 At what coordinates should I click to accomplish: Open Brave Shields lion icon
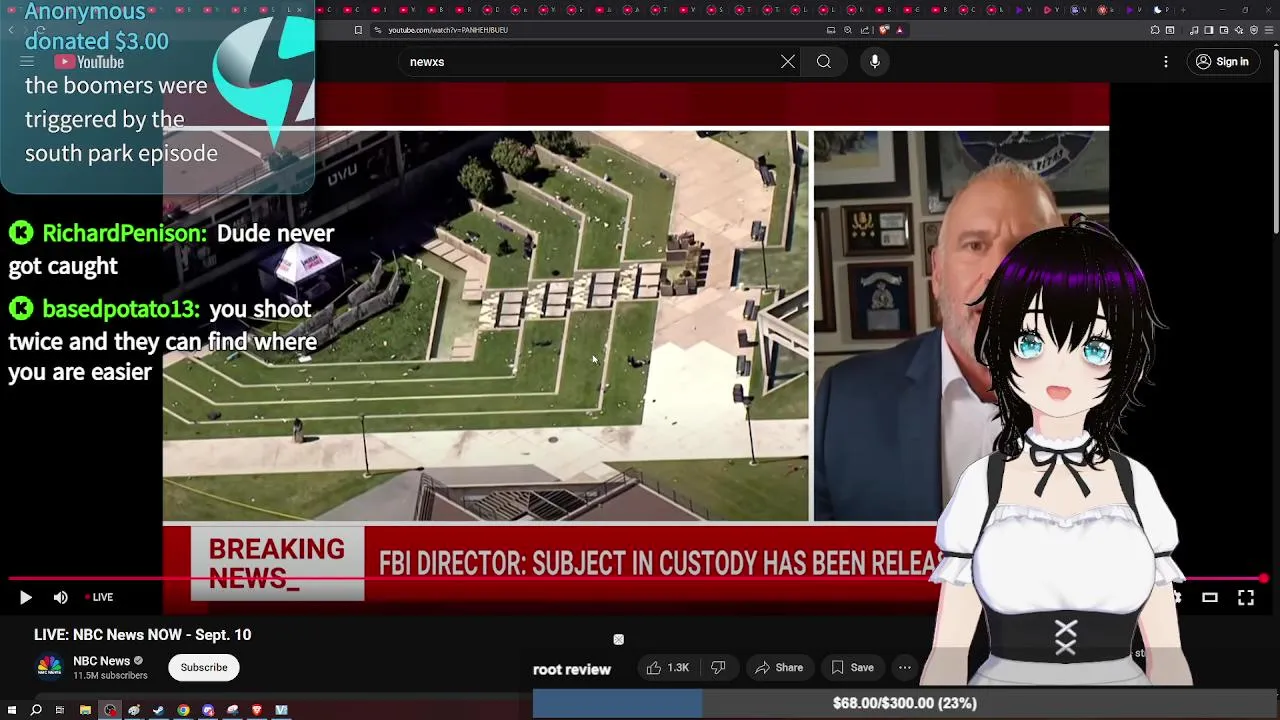(x=884, y=30)
